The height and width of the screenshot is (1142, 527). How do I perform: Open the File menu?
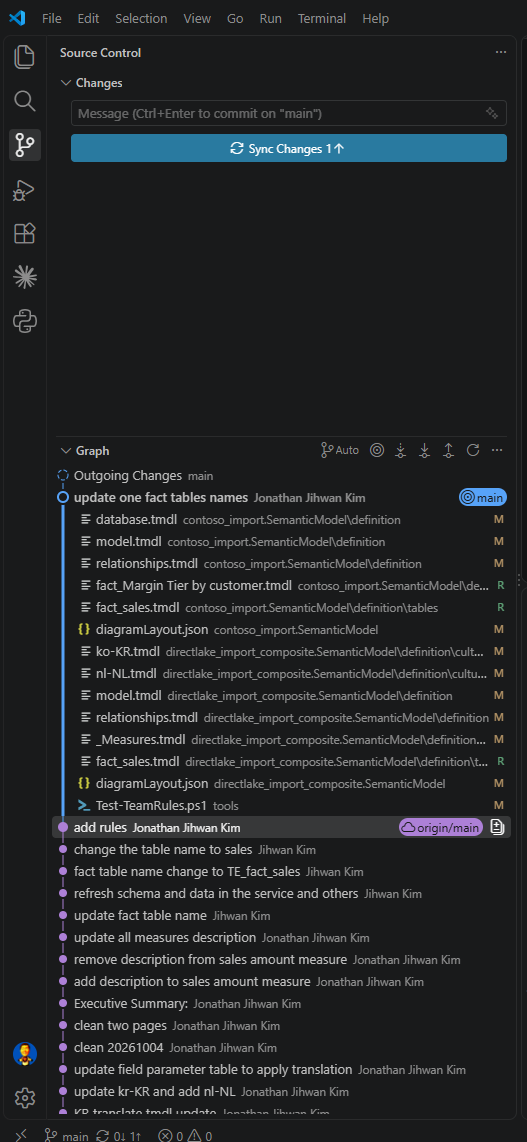coord(52,18)
